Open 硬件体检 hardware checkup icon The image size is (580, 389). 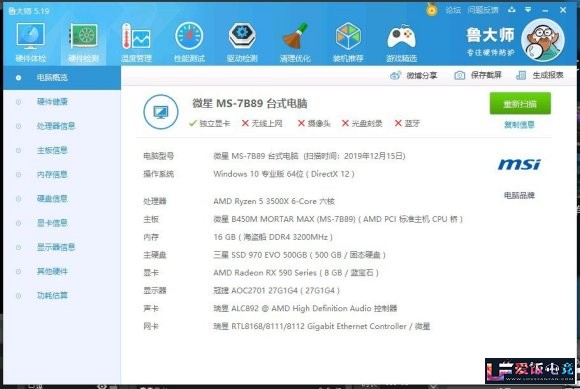click(x=30, y=42)
